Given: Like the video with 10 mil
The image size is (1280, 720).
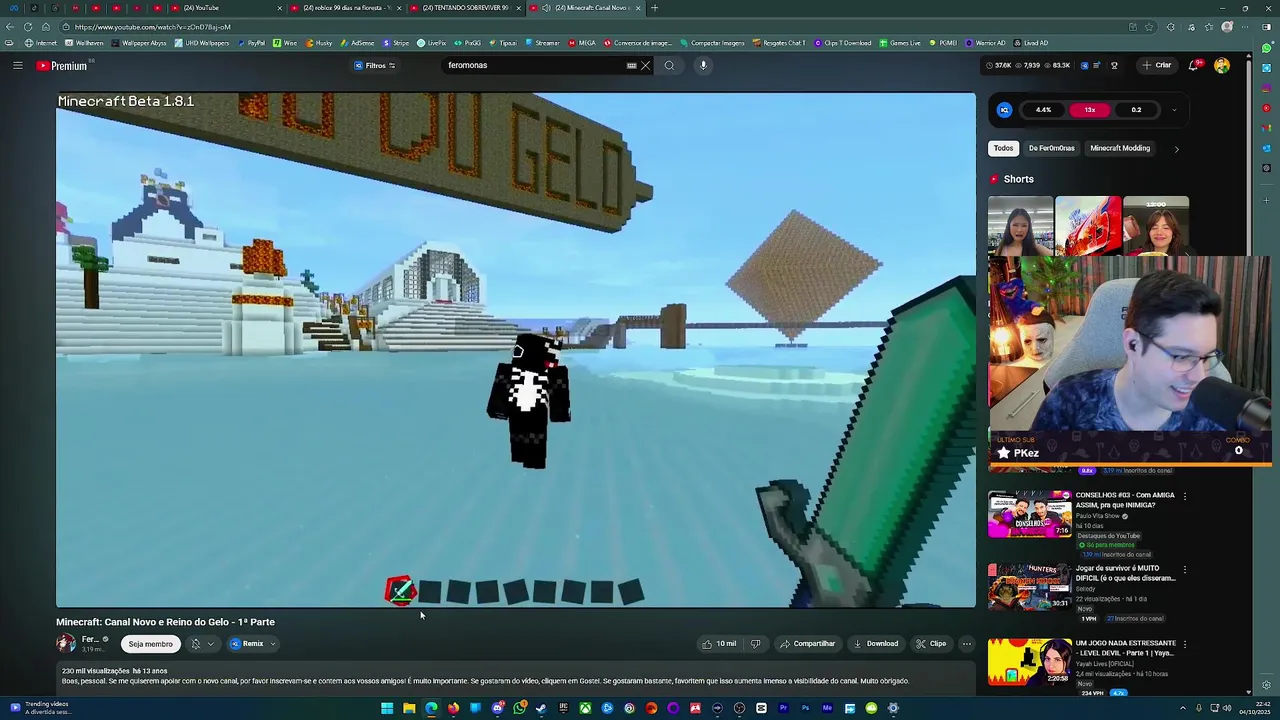Looking at the screenshot, I should [x=719, y=644].
